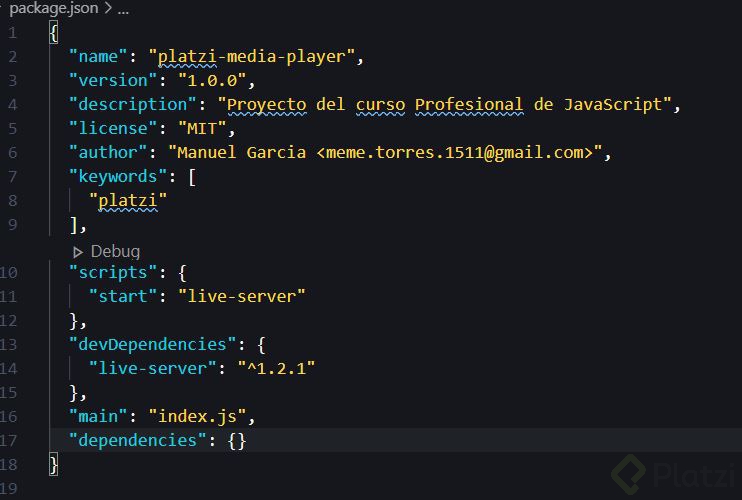Click the word JavaScript in description
Screen dimensions: 742x500
[x=613, y=105]
